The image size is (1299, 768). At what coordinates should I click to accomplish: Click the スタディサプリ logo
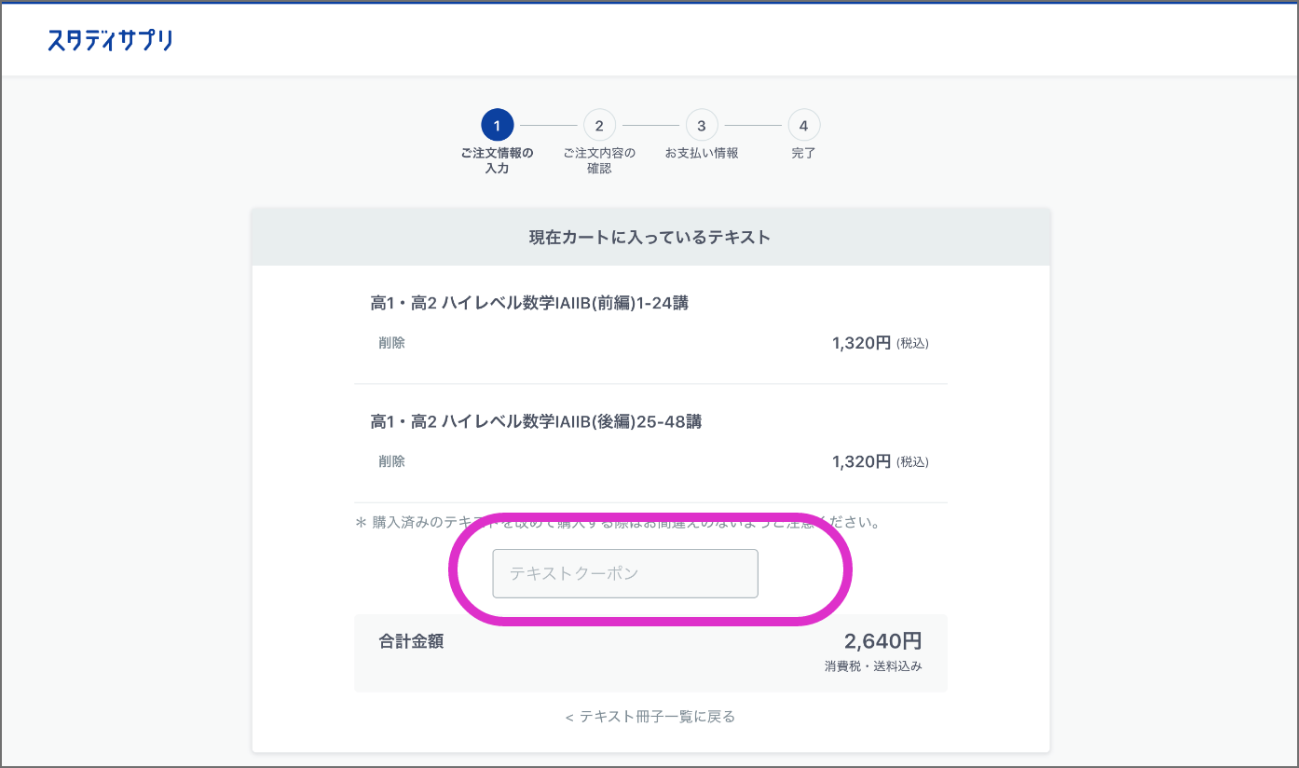(x=110, y=40)
